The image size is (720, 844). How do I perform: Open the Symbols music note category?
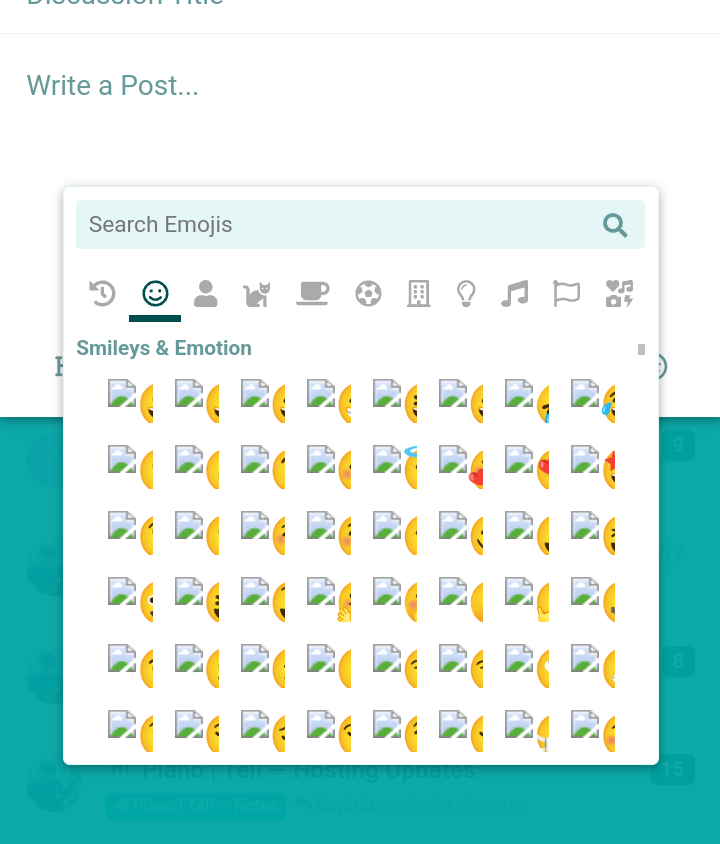coord(514,294)
